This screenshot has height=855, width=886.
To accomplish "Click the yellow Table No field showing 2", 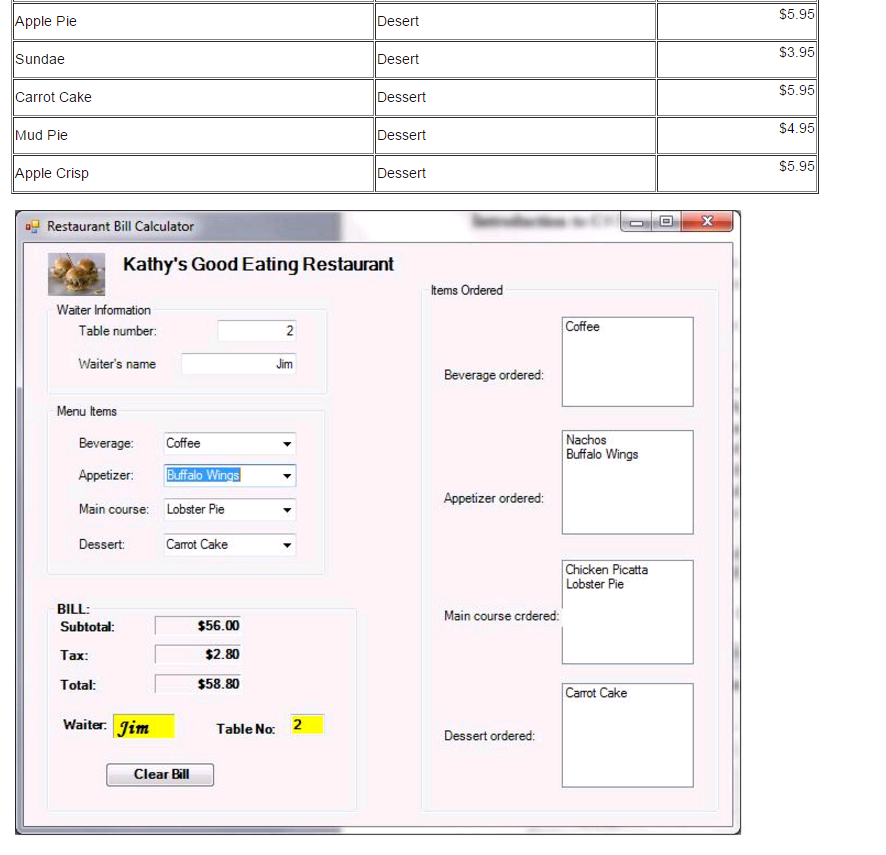I will click(x=306, y=724).
